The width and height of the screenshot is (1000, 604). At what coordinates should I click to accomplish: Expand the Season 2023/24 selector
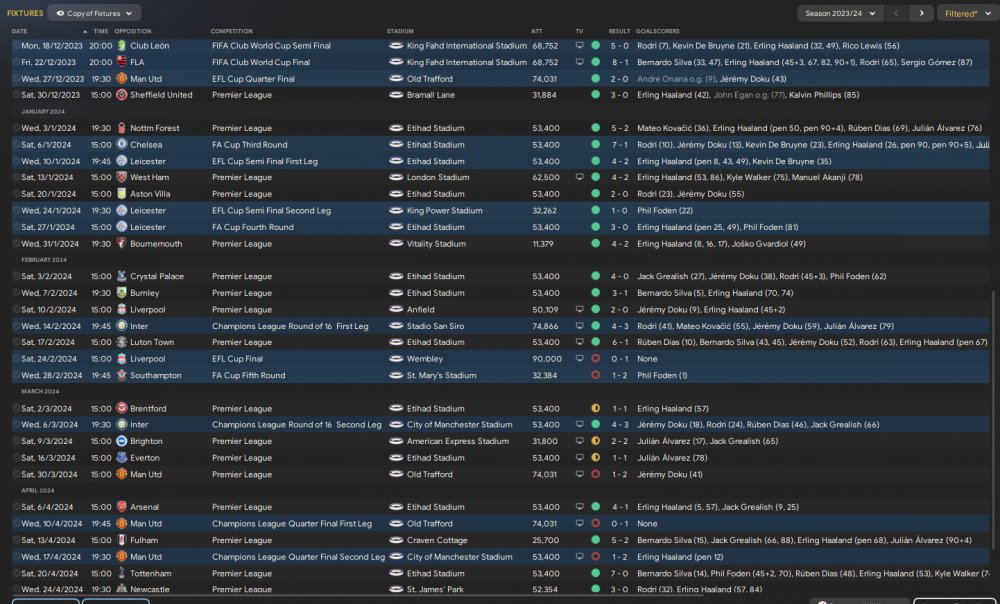pyautogui.click(x=840, y=13)
